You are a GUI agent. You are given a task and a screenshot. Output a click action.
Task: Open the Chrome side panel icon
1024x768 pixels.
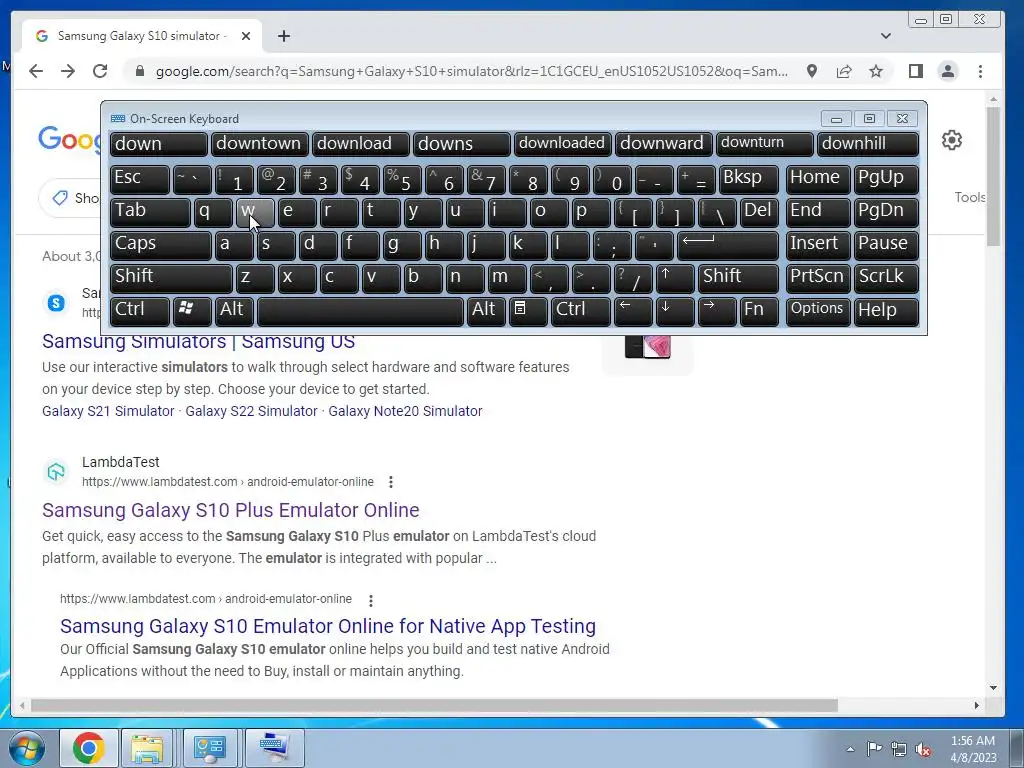916,71
